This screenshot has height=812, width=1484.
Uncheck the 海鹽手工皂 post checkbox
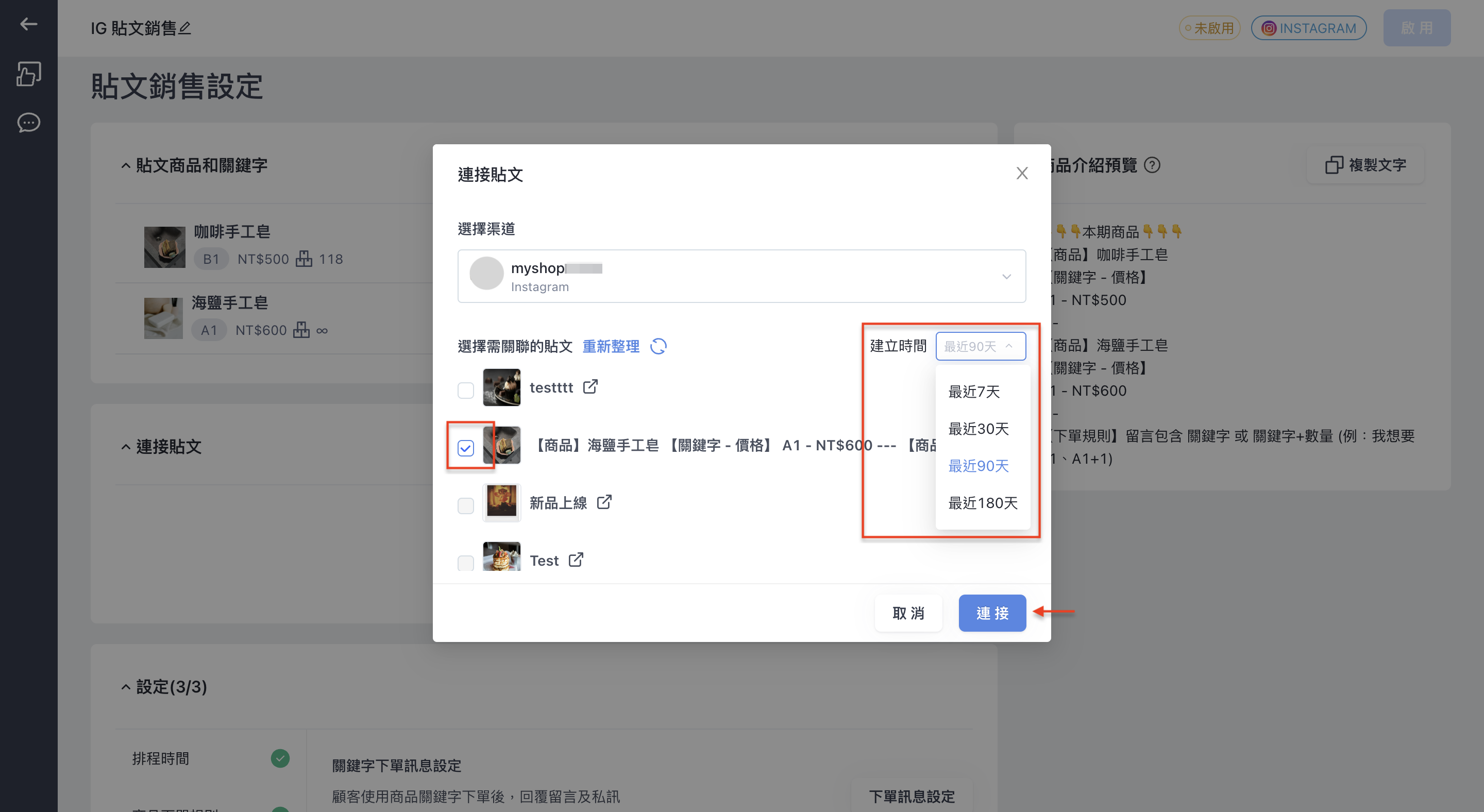coord(465,447)
